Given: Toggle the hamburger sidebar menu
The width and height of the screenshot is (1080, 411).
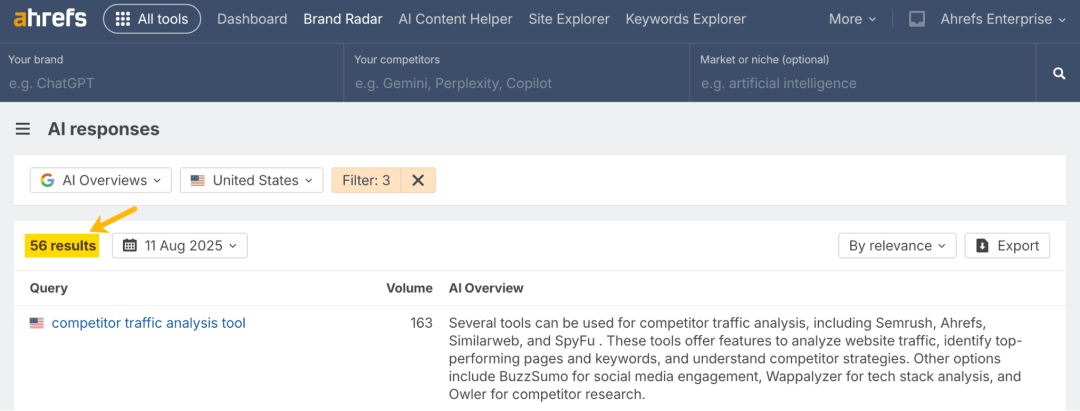Looking at the screenshot, I should coord(23,129).
